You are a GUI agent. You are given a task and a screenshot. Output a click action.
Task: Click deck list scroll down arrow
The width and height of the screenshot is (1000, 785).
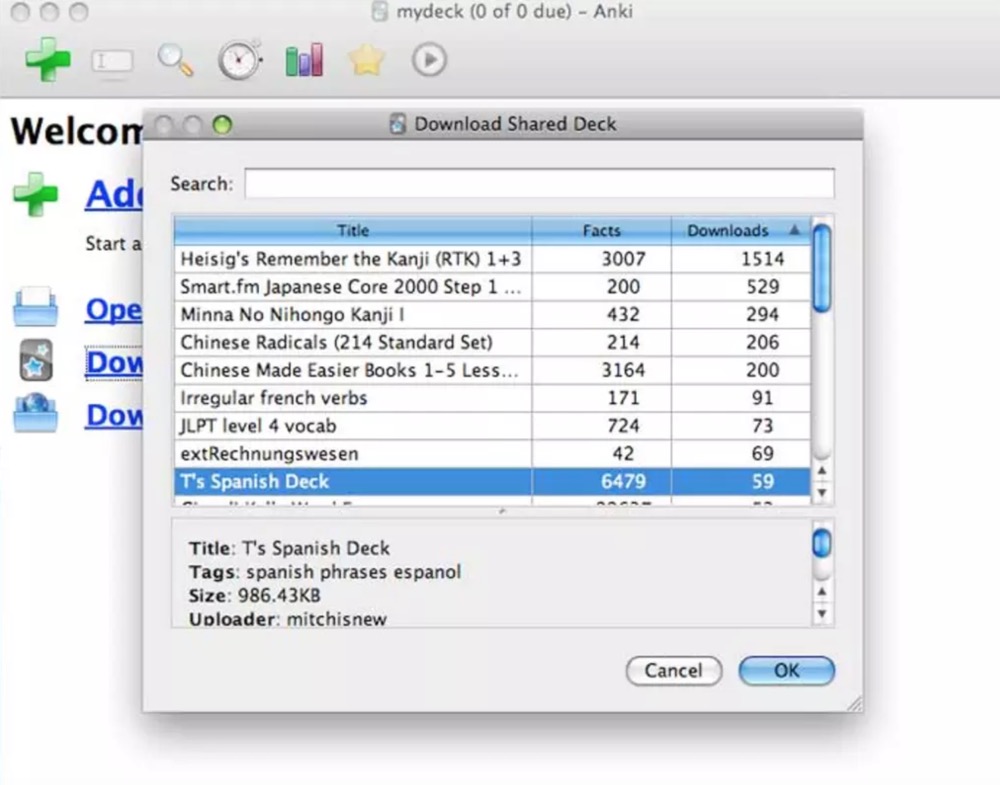(x=822, y=492)
